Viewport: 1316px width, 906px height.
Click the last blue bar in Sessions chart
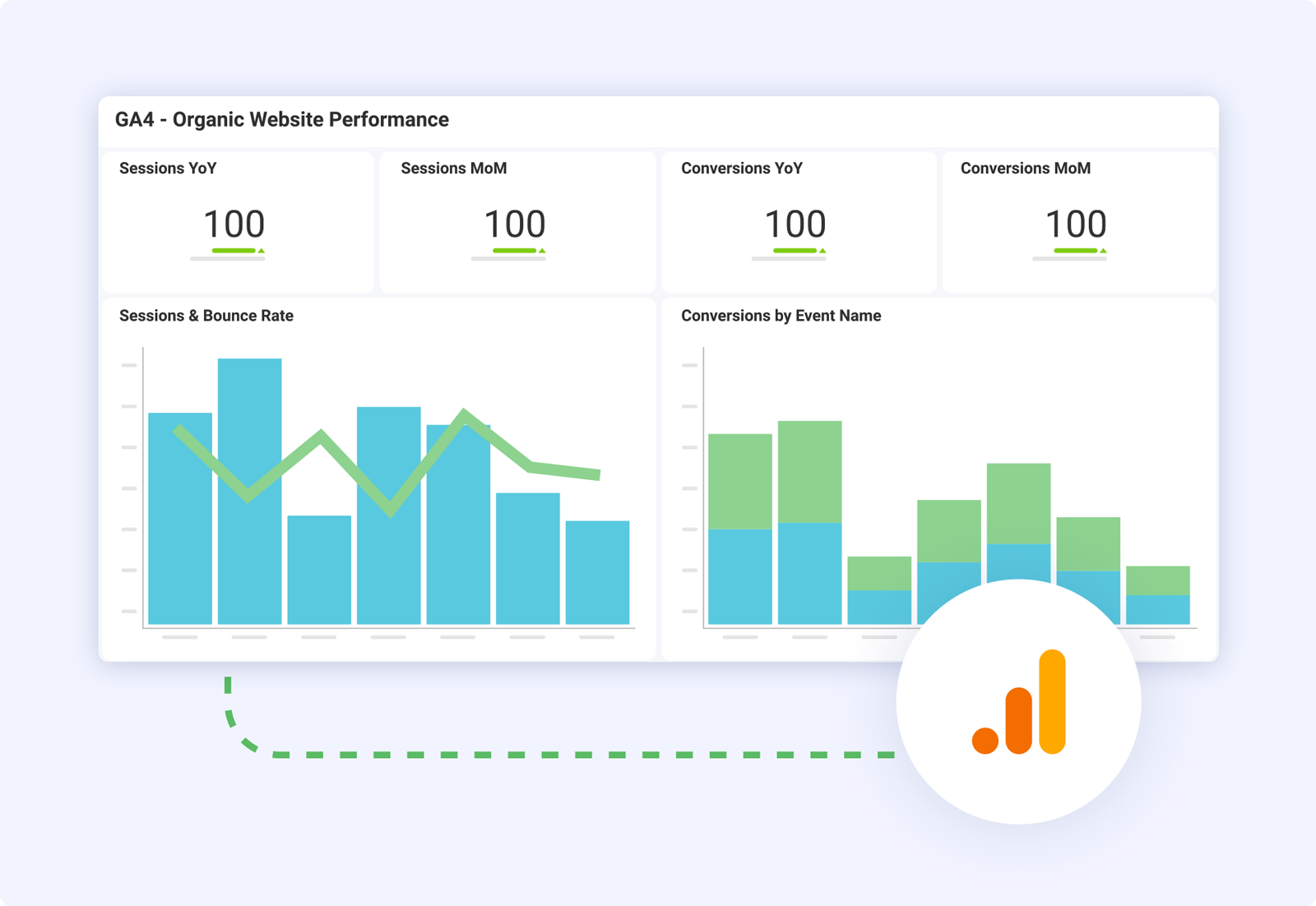(598, 573)
